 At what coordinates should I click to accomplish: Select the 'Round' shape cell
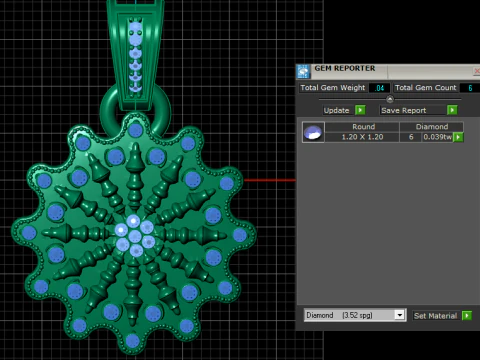coord(362,127)
